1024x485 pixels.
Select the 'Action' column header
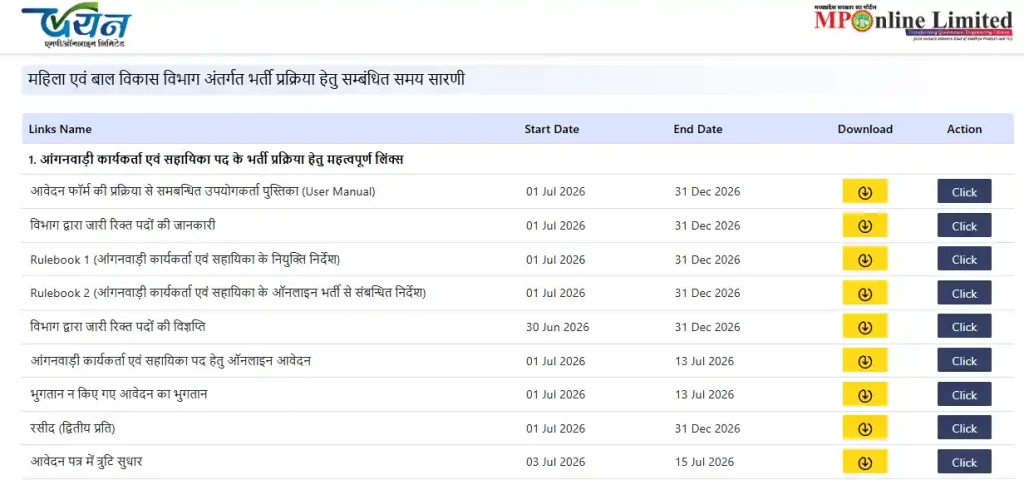pyautogui.click(x=965, y=129)
